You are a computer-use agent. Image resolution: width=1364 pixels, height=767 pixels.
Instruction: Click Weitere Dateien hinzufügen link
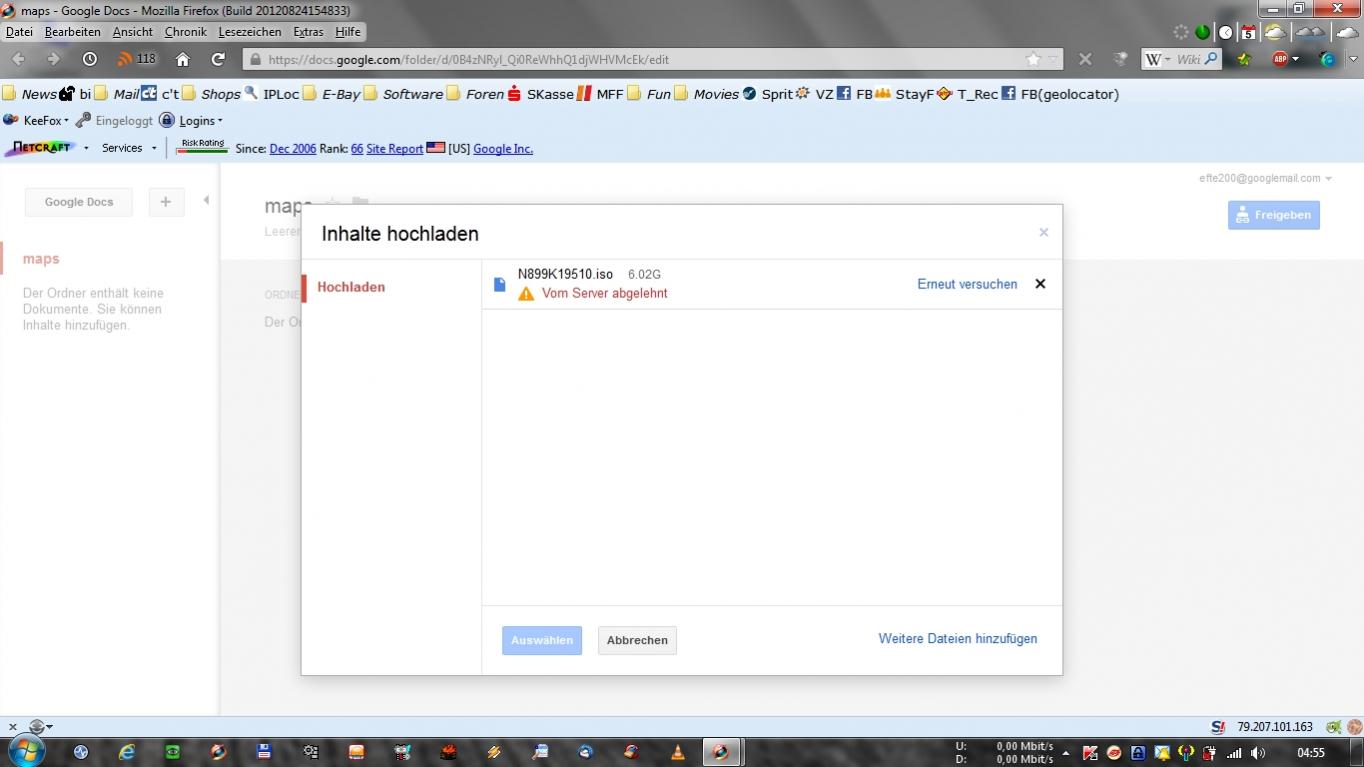(957, 638)
